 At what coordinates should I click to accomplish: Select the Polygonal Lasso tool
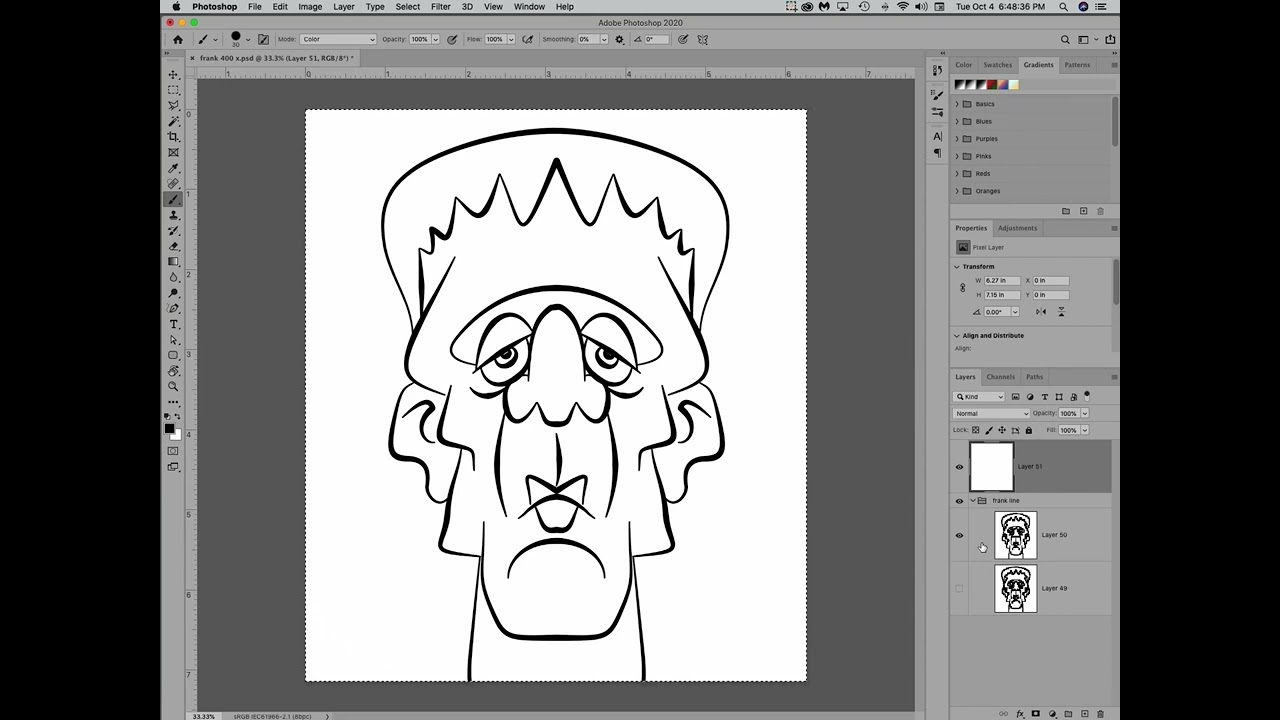click(173, 106)
